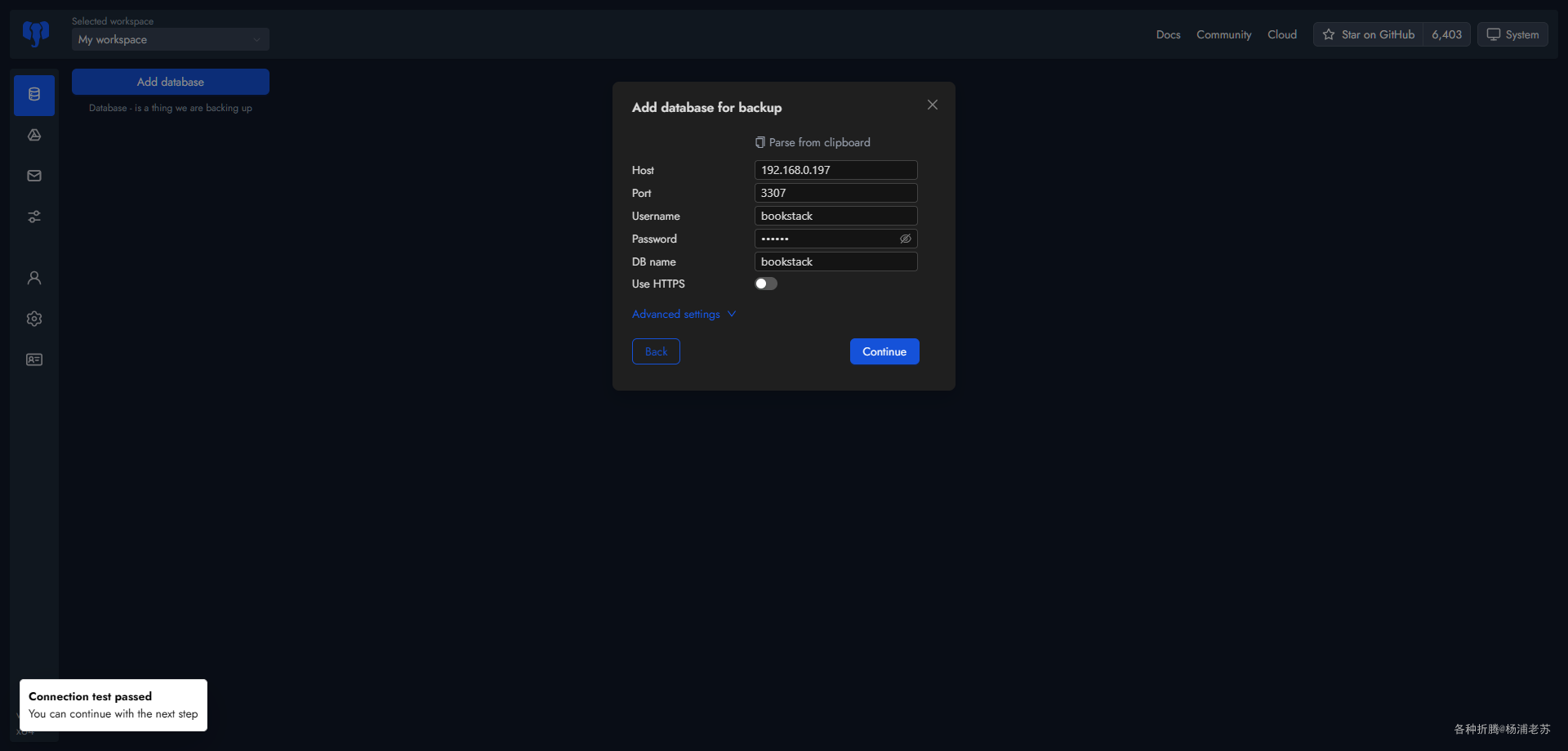1568x751 pixels.
Task: Click the Port input field
Action: coord(836,193)
